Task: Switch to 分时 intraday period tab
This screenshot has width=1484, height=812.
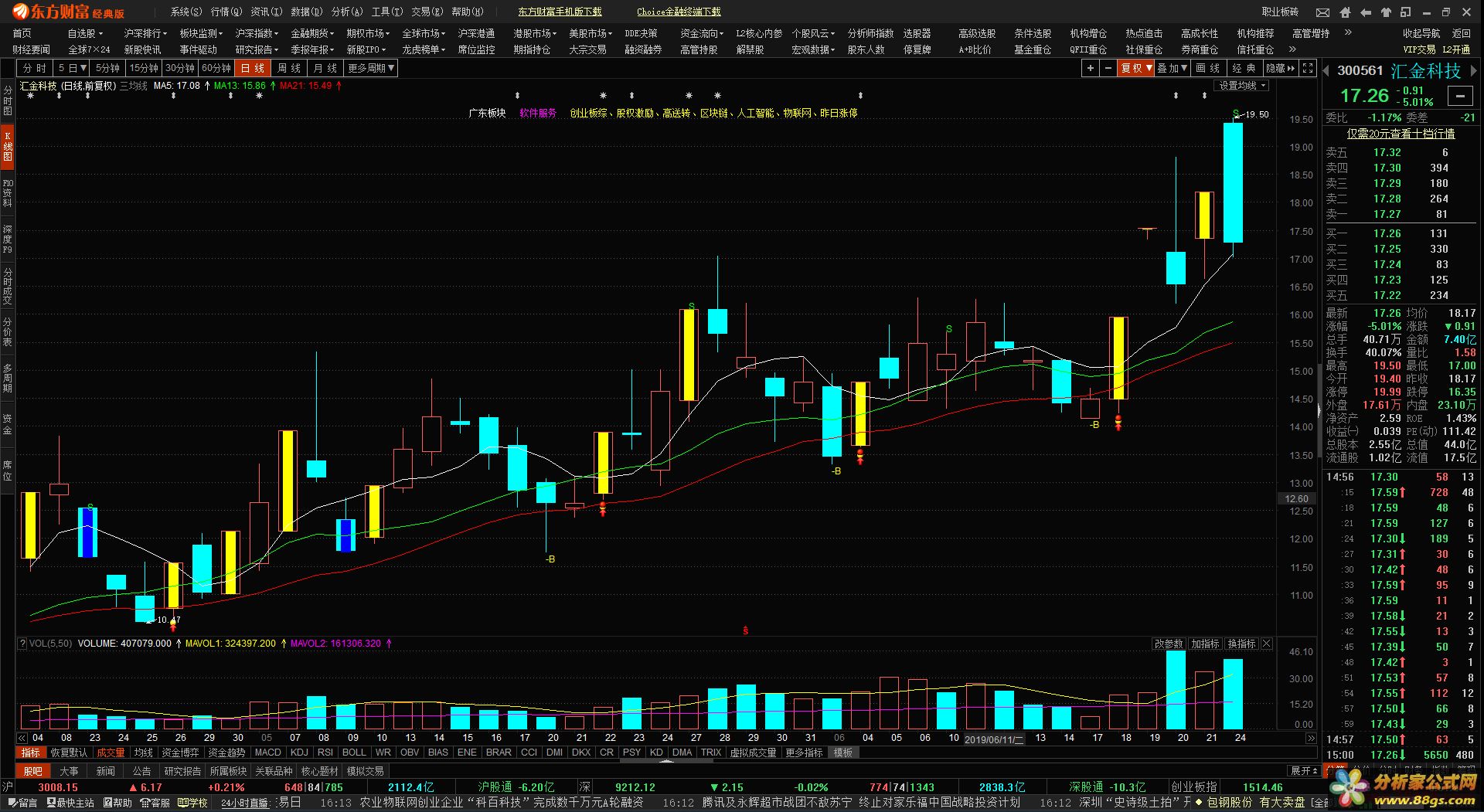Action: (35, 68)
